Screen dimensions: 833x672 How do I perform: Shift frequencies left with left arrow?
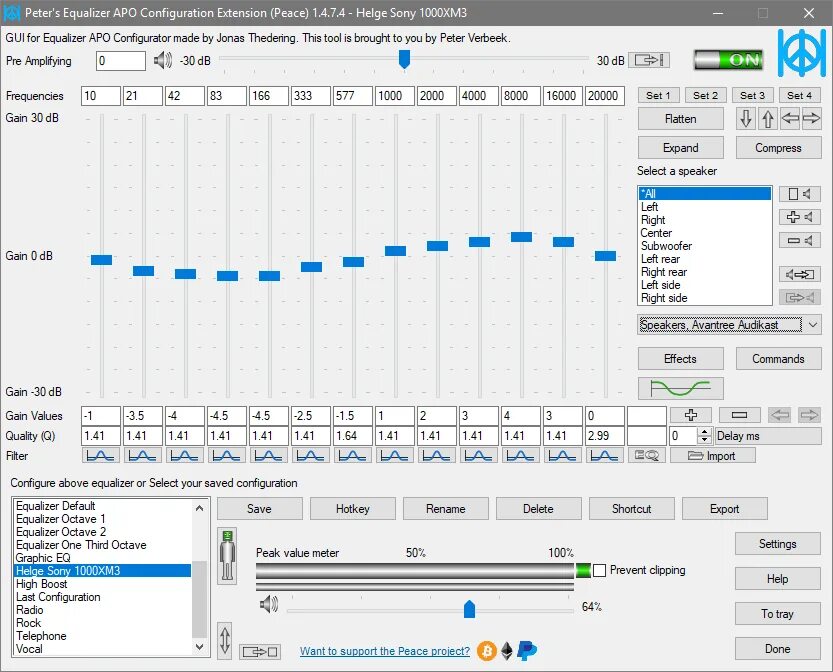coord(790,118)
